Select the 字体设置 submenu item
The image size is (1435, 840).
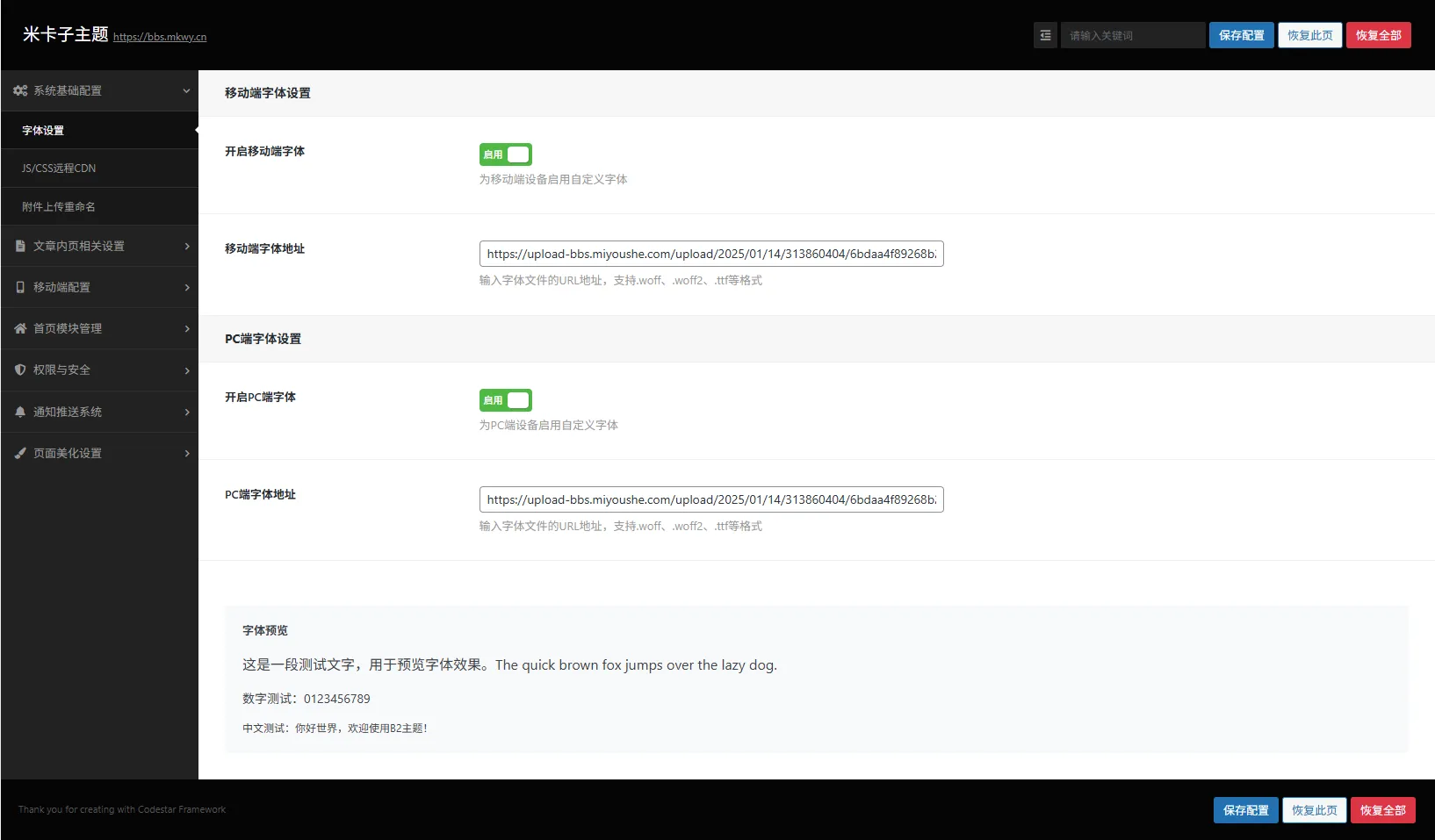point(43,130)
